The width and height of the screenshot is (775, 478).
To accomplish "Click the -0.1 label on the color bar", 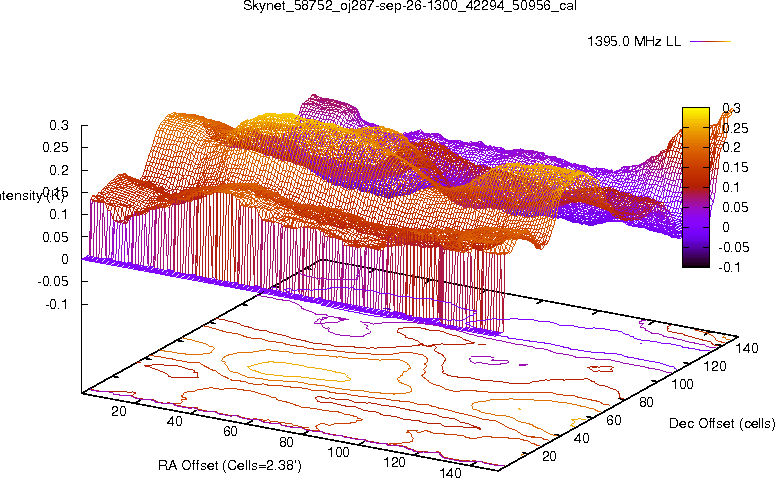I will tap(730, 267).
